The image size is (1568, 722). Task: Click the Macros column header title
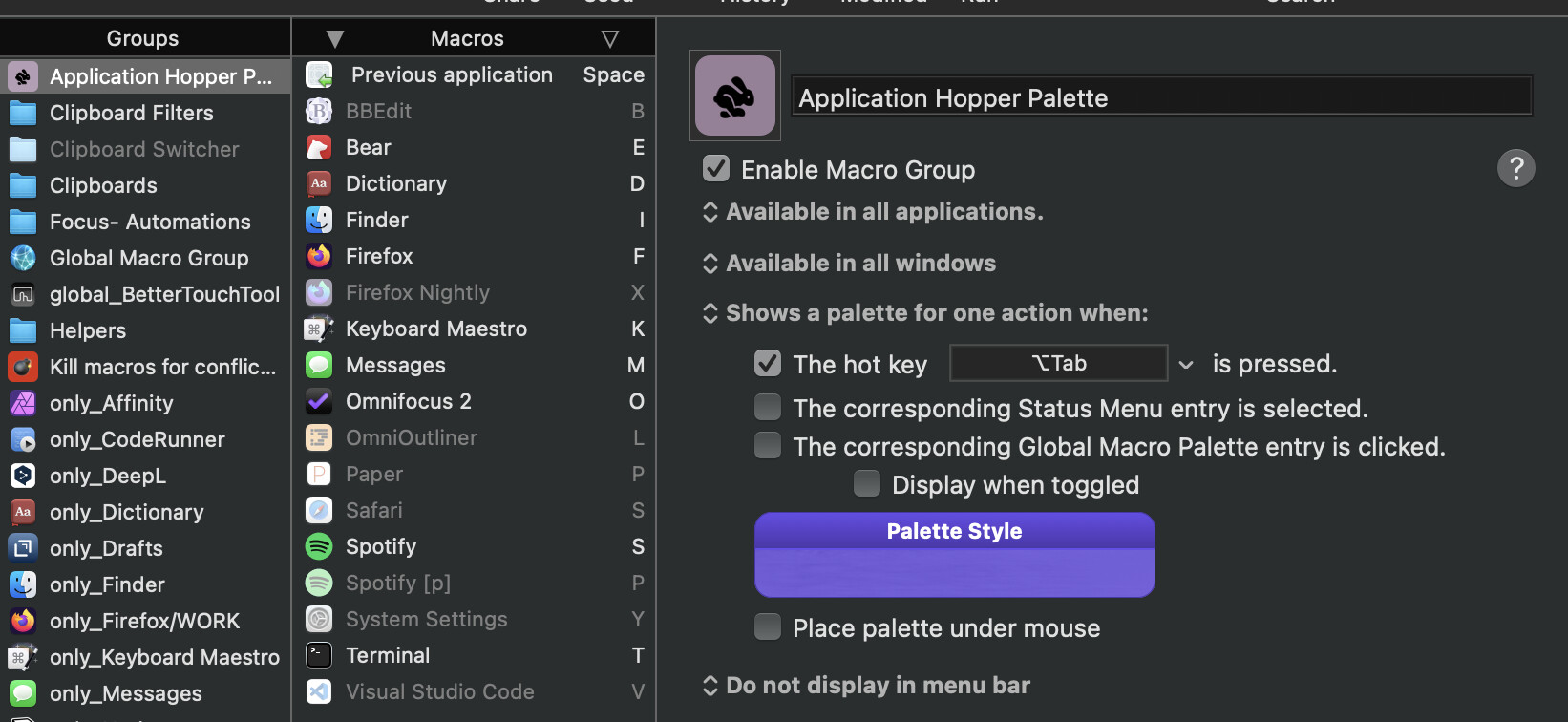click(x=467, y=38)
